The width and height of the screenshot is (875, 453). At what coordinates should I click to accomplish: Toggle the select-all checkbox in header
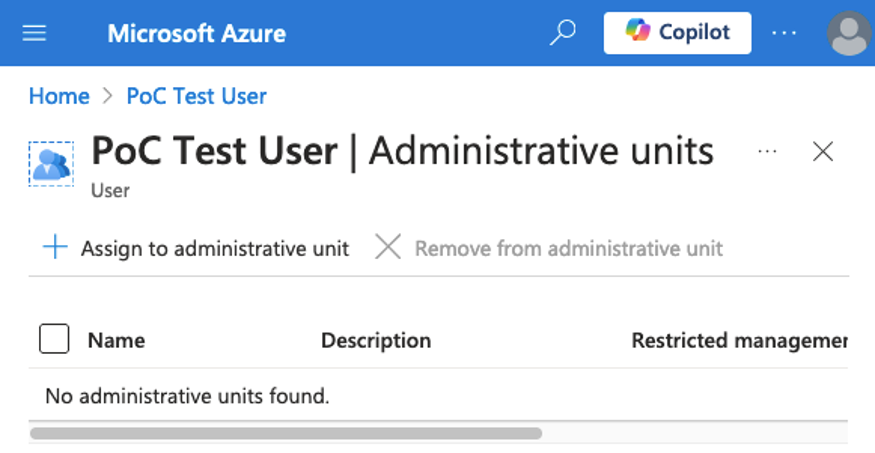54,339
